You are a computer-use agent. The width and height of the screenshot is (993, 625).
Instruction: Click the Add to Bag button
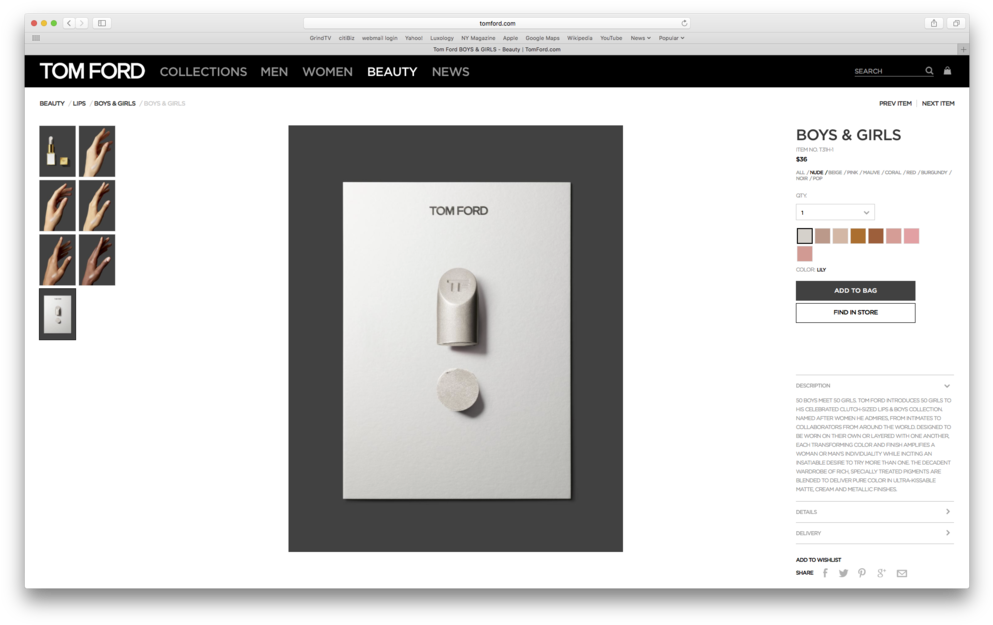coord(855,290)
